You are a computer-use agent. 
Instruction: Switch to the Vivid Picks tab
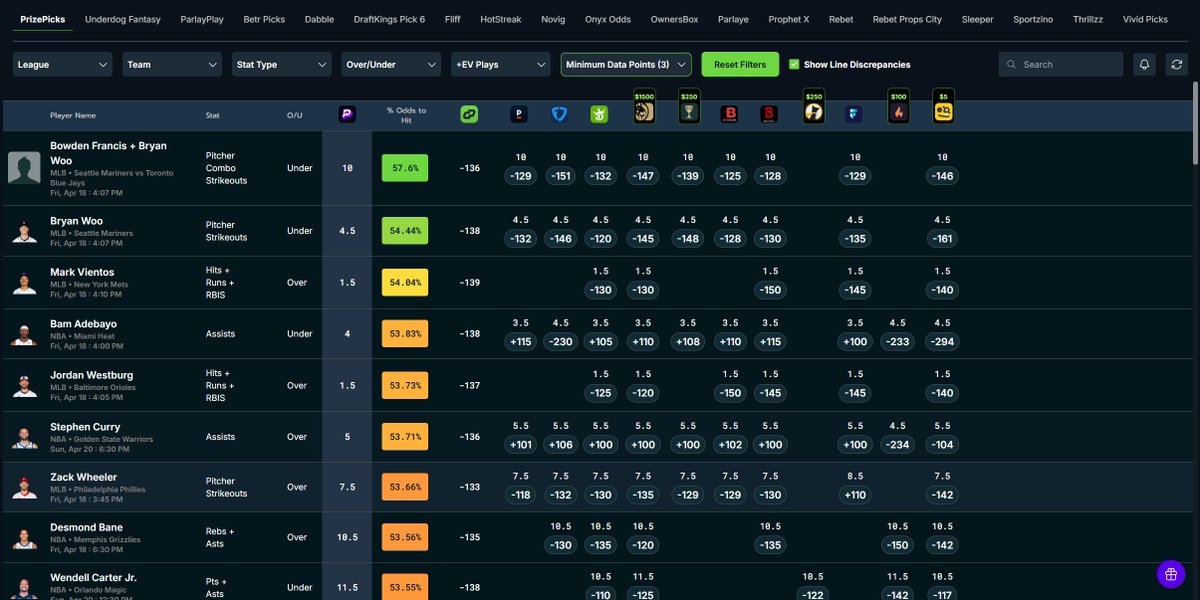[1145, 19]
